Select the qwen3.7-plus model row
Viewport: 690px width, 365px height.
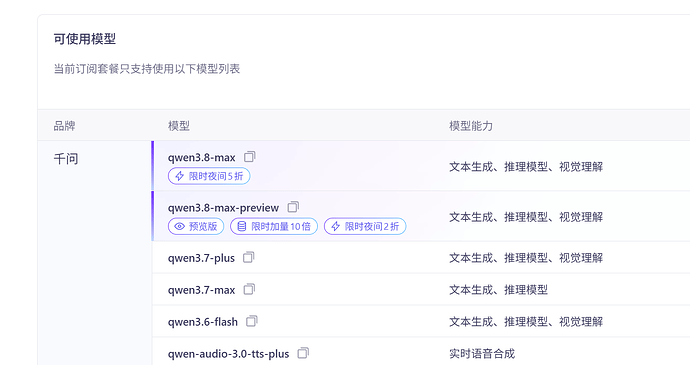(x=421, y=258)
